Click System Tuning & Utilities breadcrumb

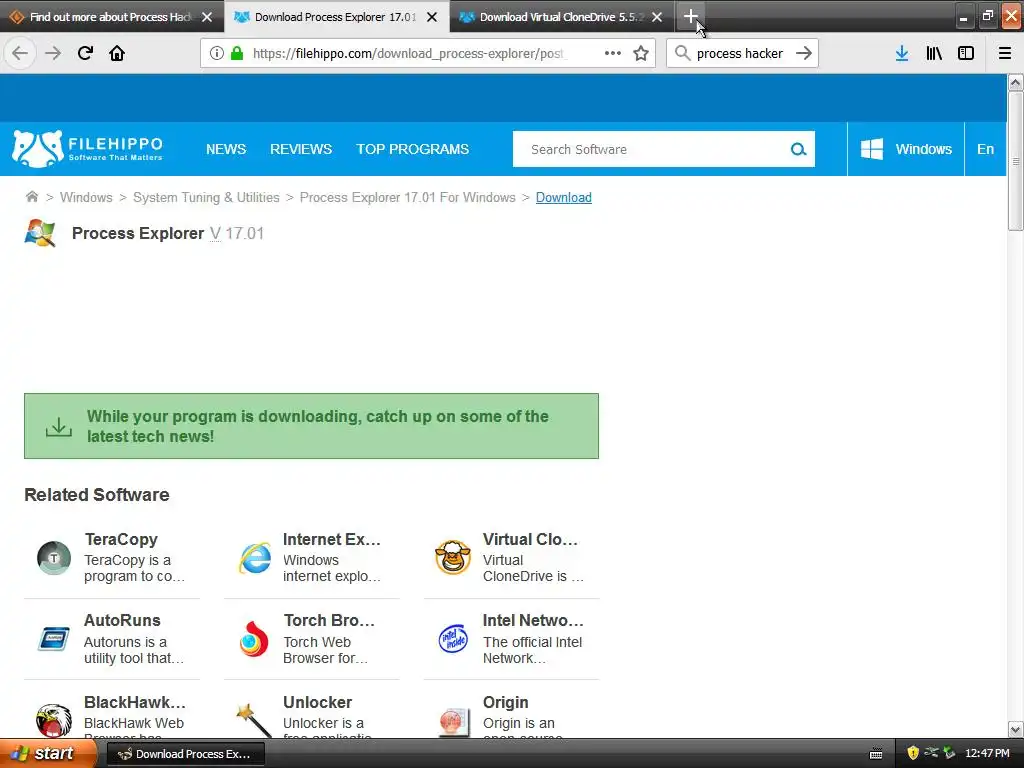(x=206, y=197)
